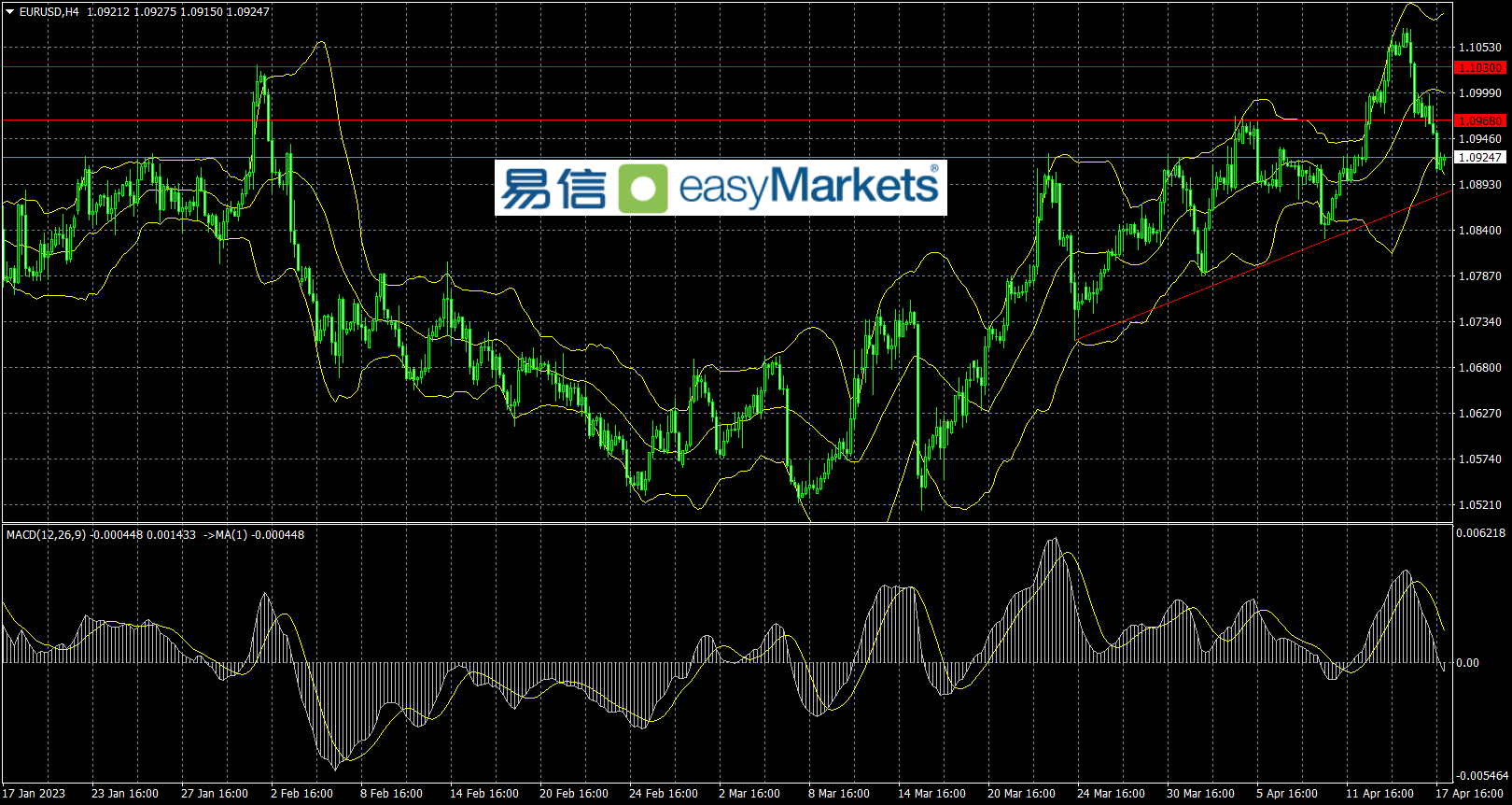Click the 1.10530 price axis label
1512x805 pixels.
click(x=1480, y=48)
